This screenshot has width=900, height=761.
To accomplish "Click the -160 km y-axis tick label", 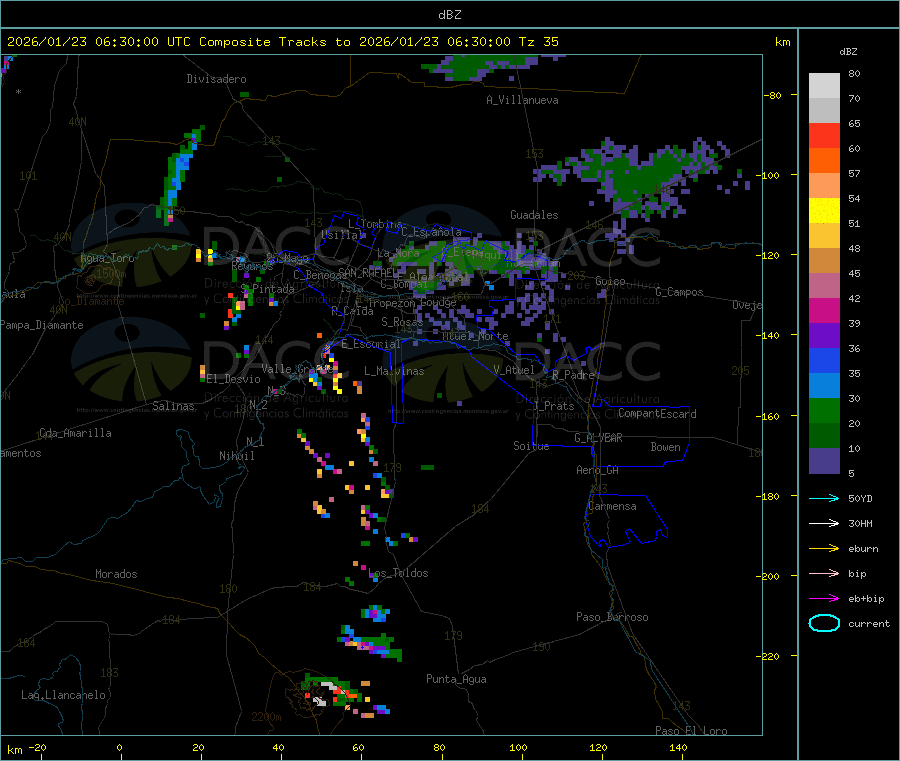I will (x=770, y=416).
